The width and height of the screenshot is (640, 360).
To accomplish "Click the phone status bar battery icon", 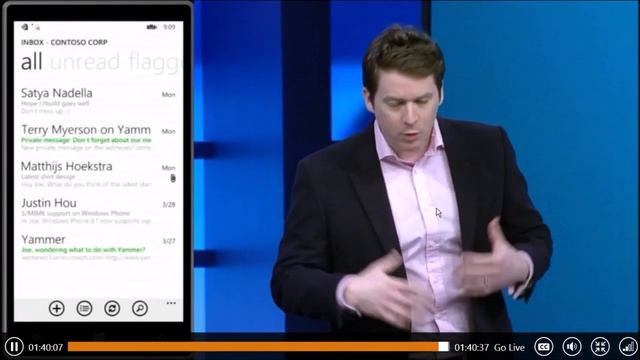I will [x=152, y=27].
